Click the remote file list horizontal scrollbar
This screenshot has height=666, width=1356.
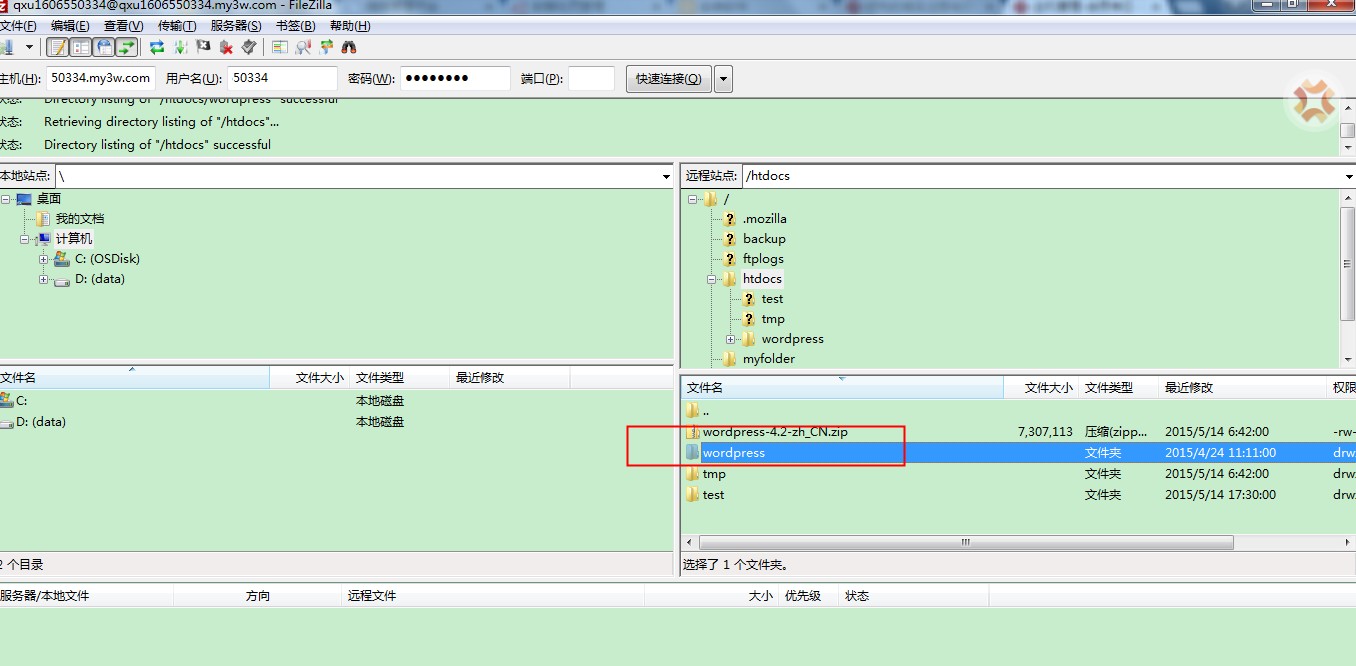(965, 543)
